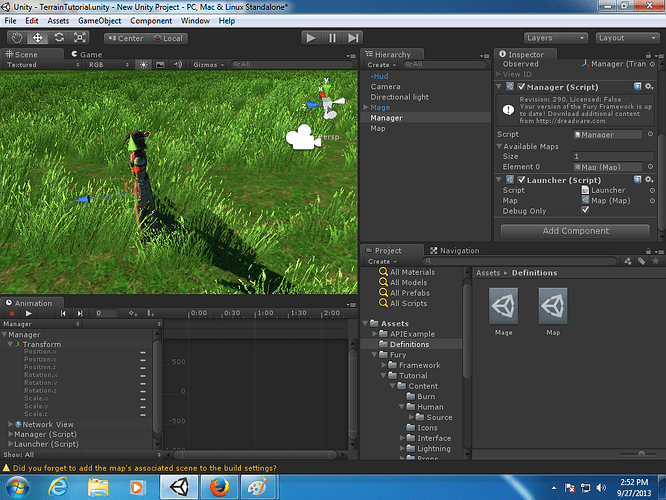Expand the Mage hierarchy item
The width and height of the screenshot is (666, 500).
click(366, 107)
